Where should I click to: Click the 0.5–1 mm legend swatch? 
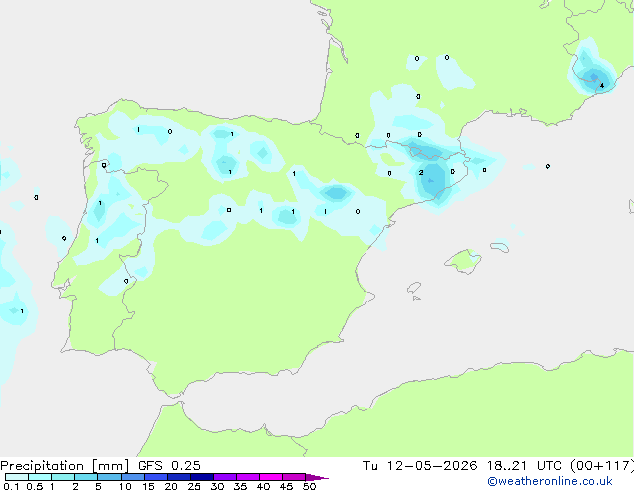[40, 477]
